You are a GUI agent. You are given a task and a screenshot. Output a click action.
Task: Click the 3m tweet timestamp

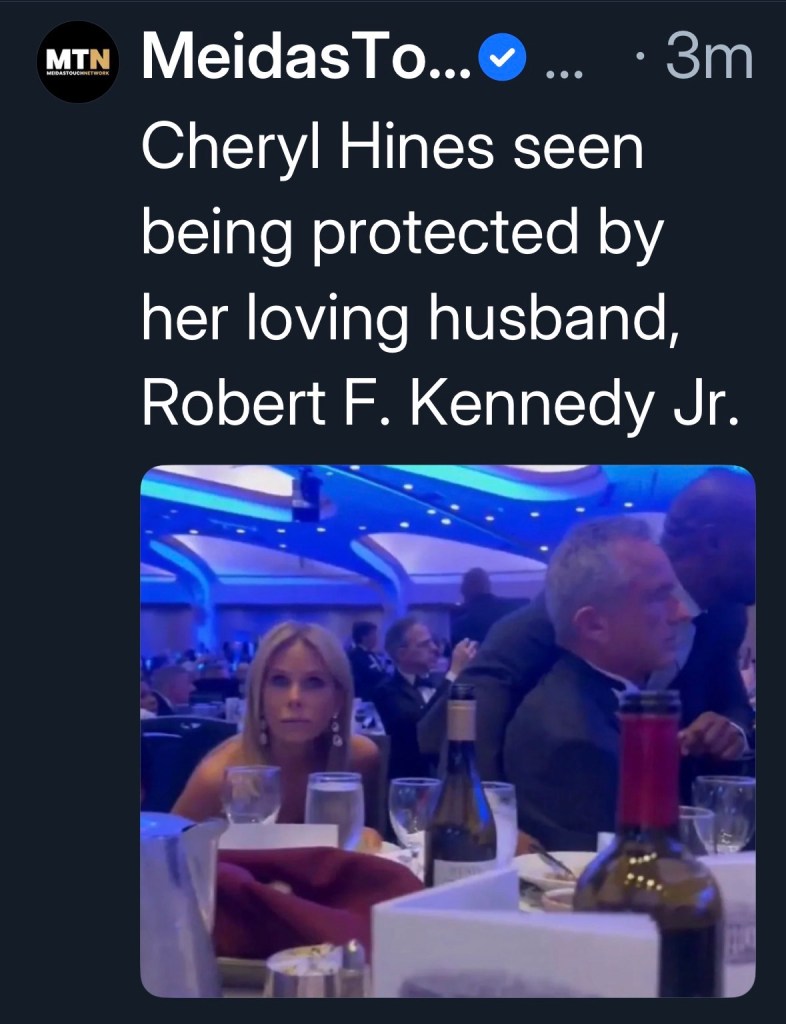point(707,60)
